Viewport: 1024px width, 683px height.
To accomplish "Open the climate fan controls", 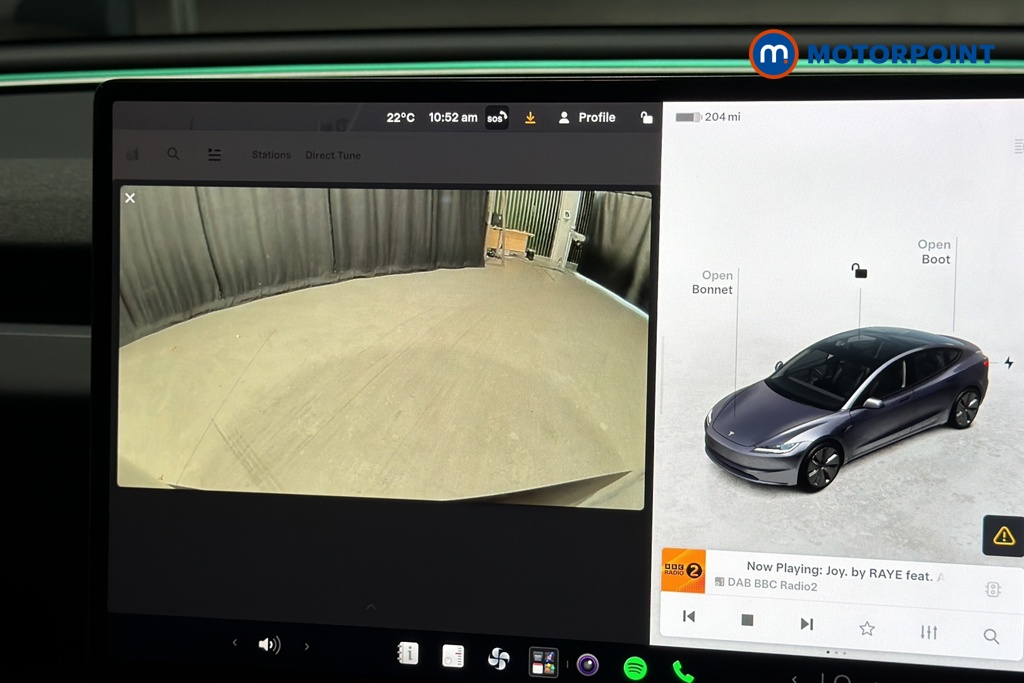I will tap(498, 659).
